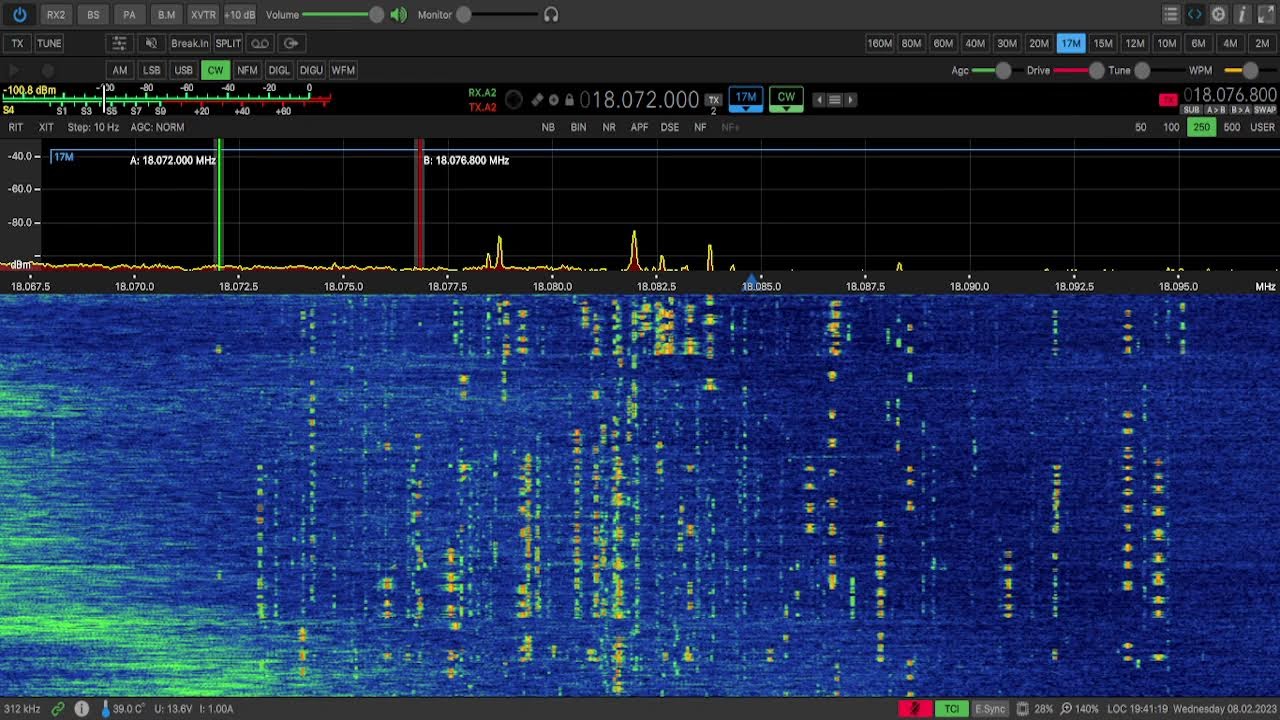Open the equalizer sliders settings icon
Viewport: 1280px width, 720px height.
(119, 43)
